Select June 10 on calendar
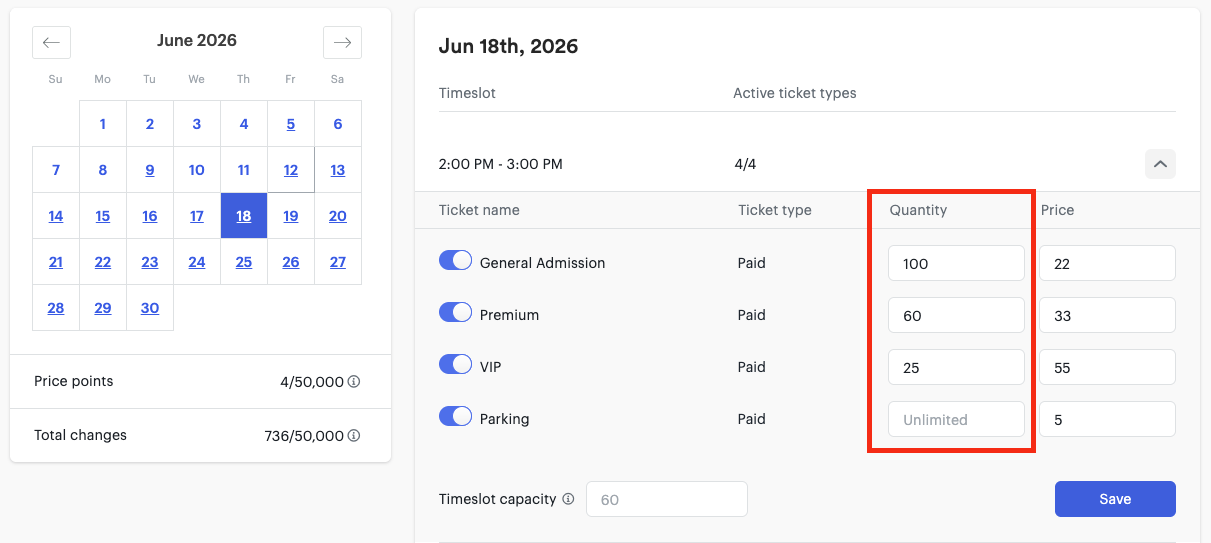The image size is (1211, 543). coord(197,170)
